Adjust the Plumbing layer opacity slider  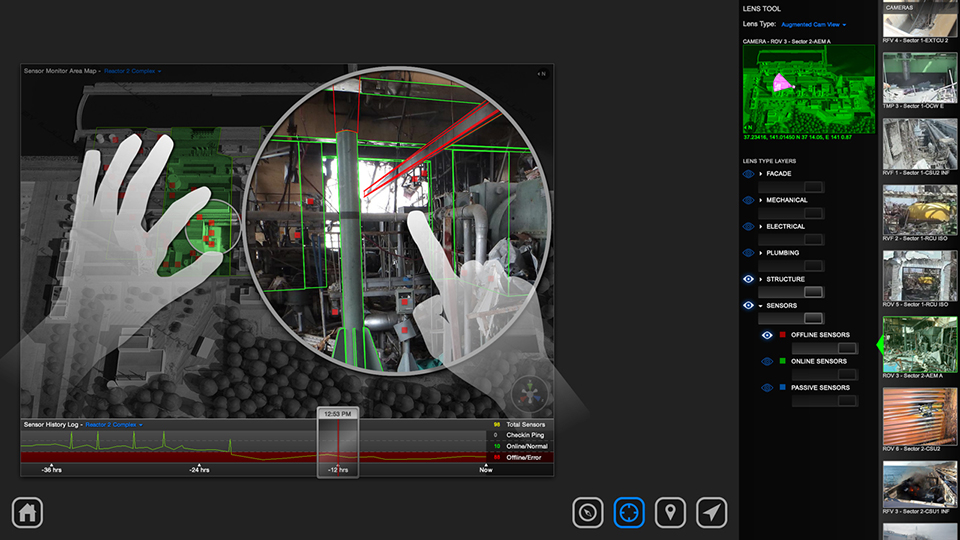pos(791,266)
